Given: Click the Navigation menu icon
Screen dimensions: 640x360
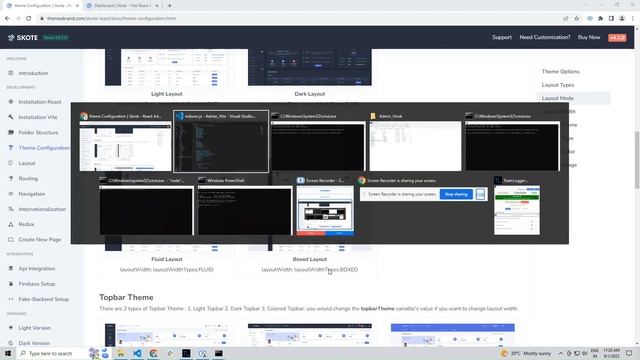Looking at the screenshot, I should coord(11,193).
